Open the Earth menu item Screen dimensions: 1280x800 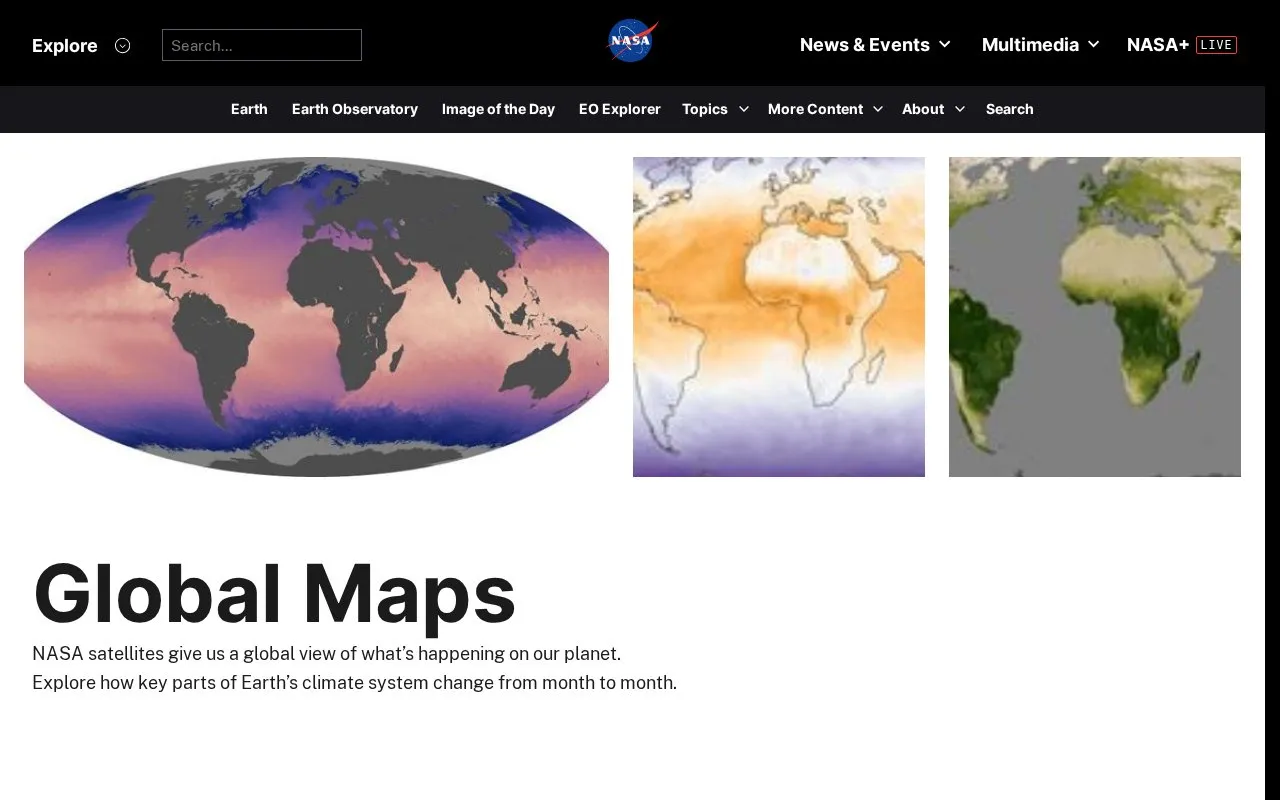tap(249, 109)
